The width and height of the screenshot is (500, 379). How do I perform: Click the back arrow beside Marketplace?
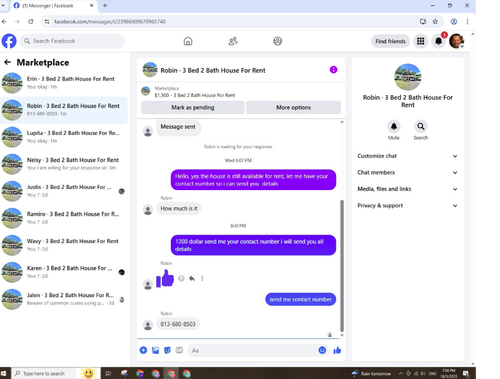point(8,62)
